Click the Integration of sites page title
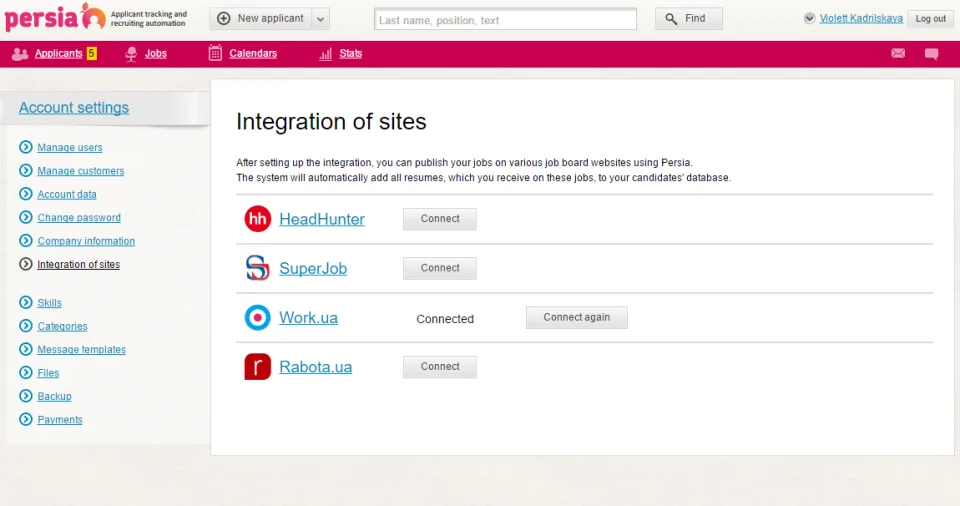The width and height of the screenshot is (960, 506). pos(331,121)
